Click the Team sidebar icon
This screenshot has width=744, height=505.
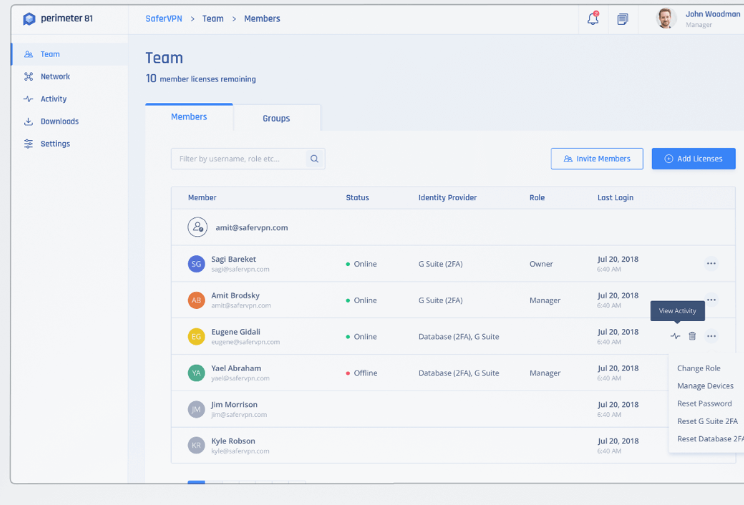point(28,54)
